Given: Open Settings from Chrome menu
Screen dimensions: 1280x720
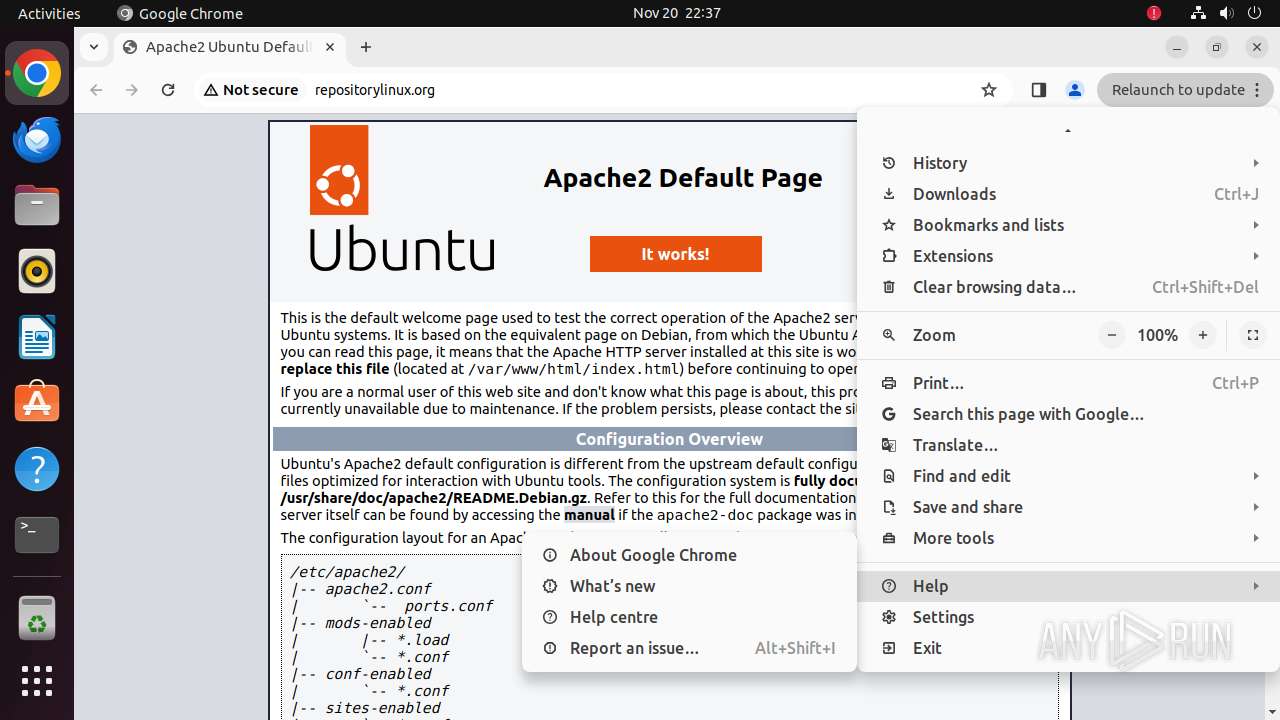Looking at the screenshot, I should [x=1069, y=617].
